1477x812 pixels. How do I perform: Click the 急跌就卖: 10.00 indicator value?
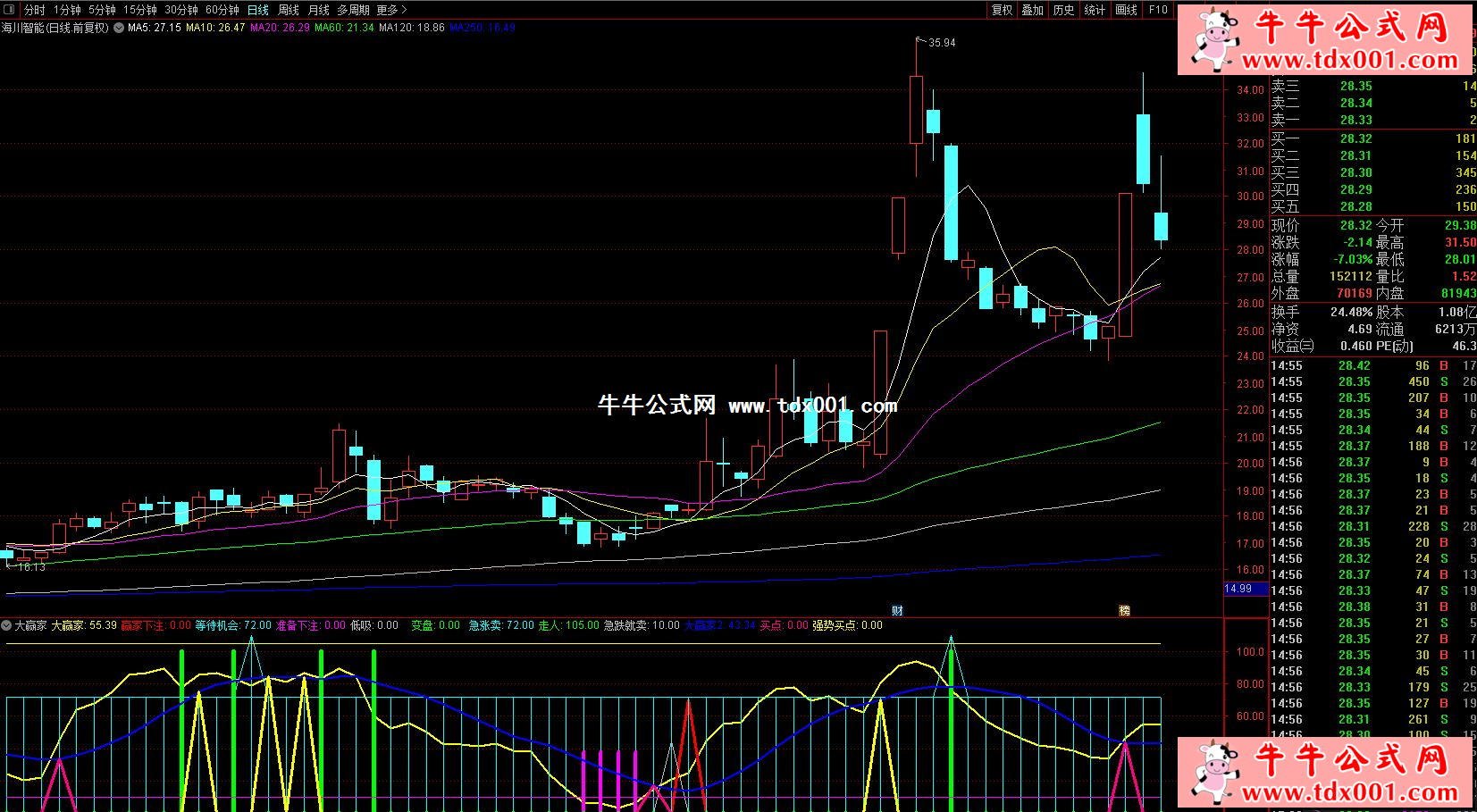click(x=642, y=625)
